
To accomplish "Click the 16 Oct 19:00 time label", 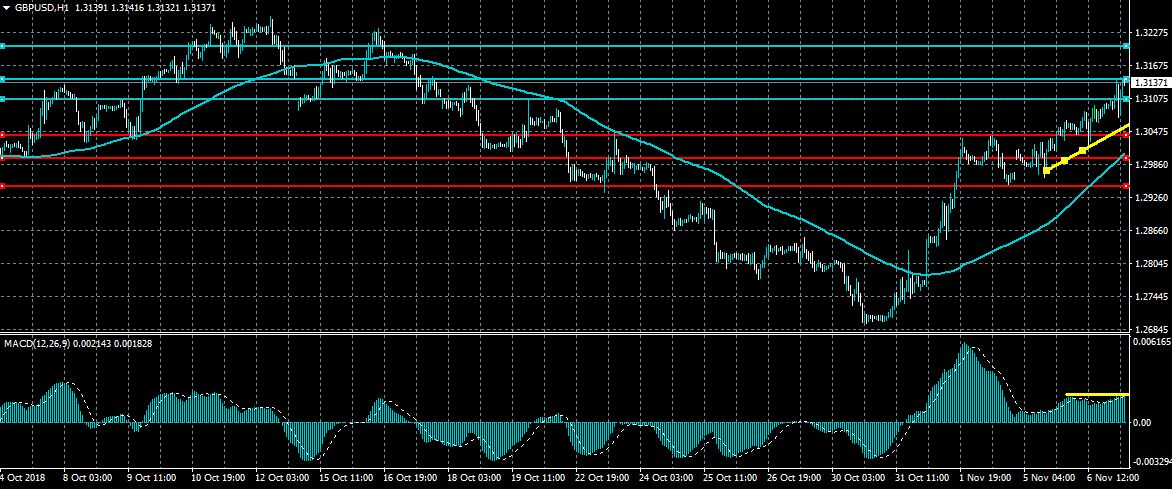I will tap(409, 476).
